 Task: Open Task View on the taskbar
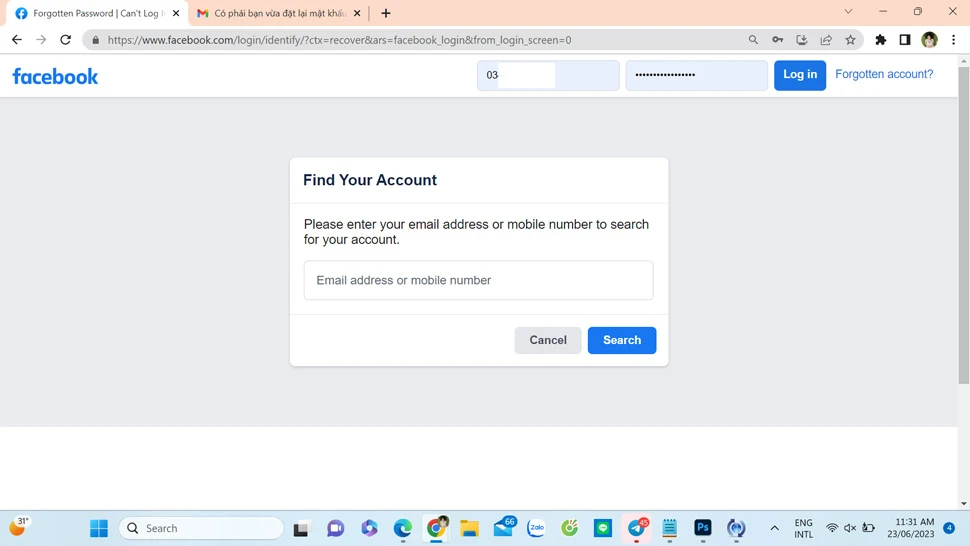coord(301,529)
